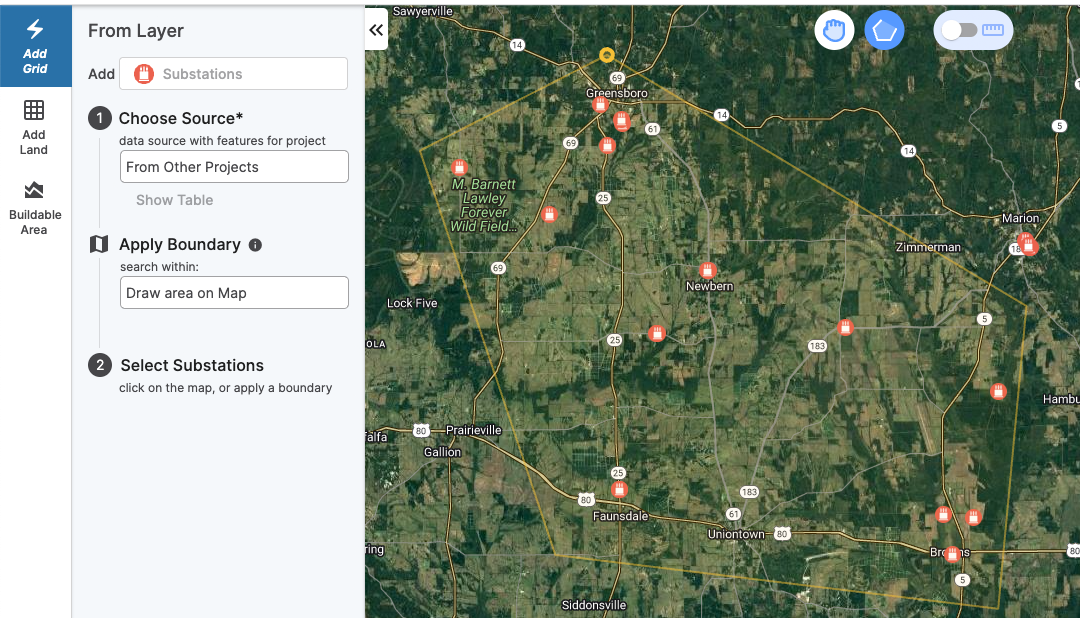Click the substation marker beside route 183
Screen dimensions: 1080x618
pos(845,327)
